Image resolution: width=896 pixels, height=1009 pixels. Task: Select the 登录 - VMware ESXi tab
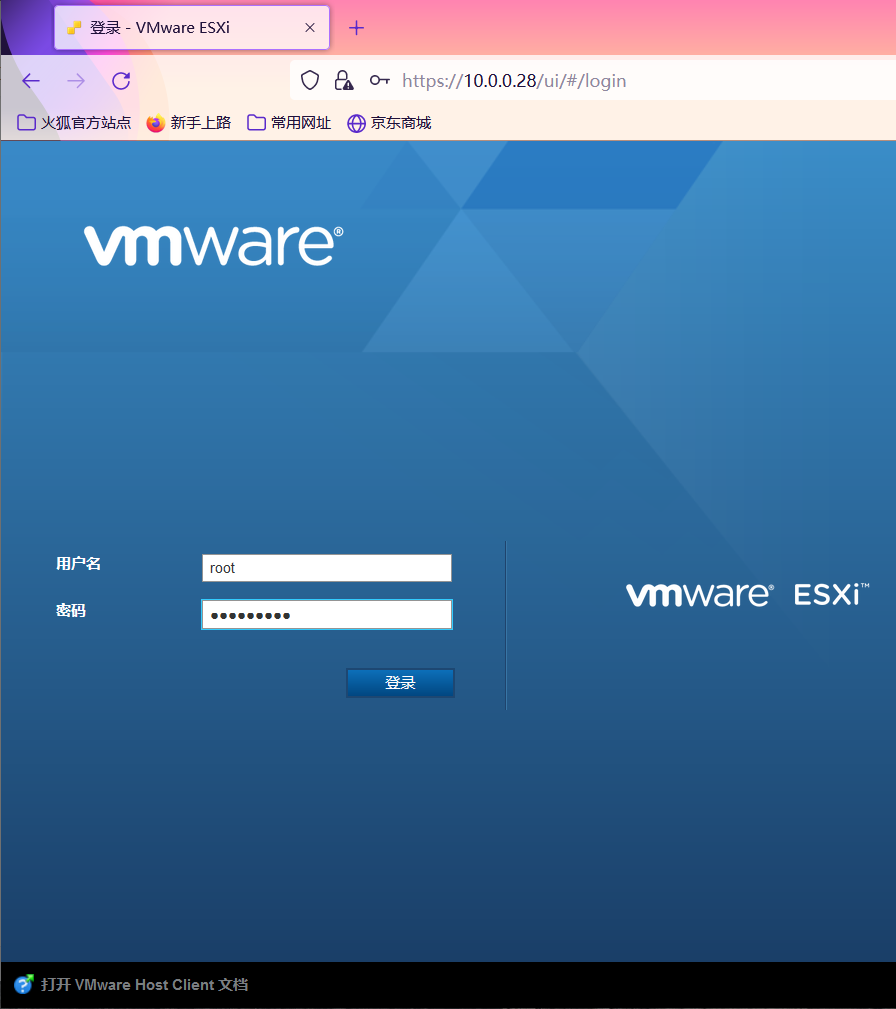tap(192, 28)
